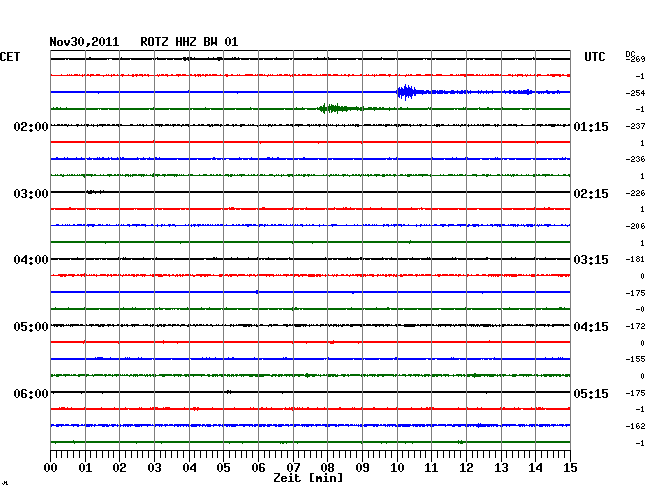
Task: Select the 06:00 CET time label
Action: (x=31, y=393)
